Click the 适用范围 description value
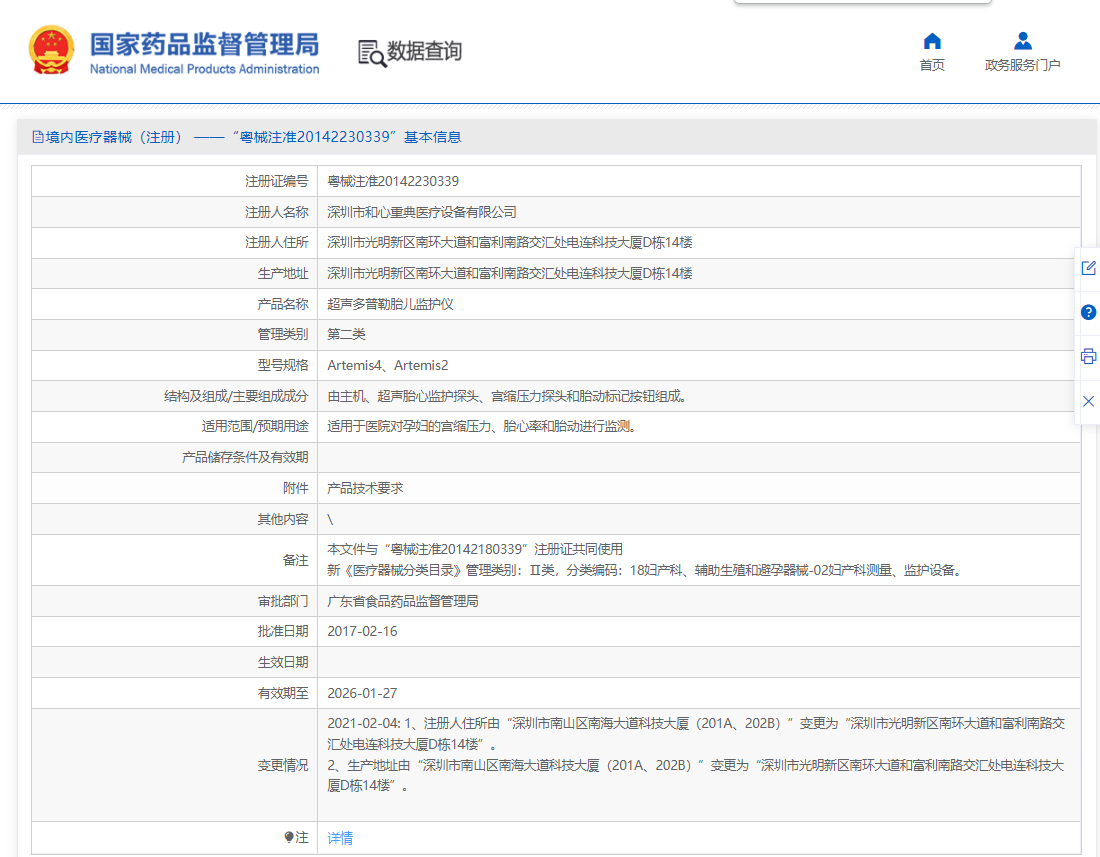This screenshot has width=1100, height=857. pos(483,426)
